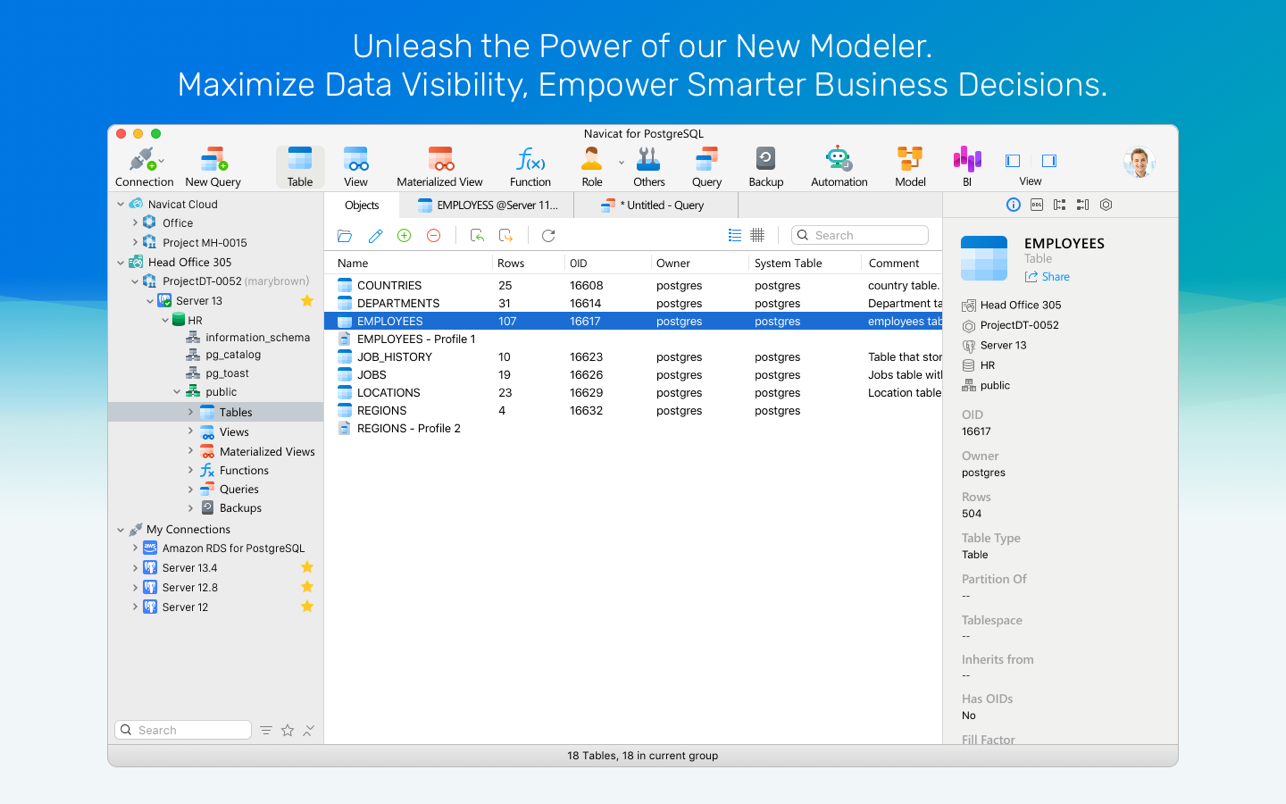Viewport: 1286px width, 804px height.
Task: Open the BI toolbar icon
Action: 967,167
